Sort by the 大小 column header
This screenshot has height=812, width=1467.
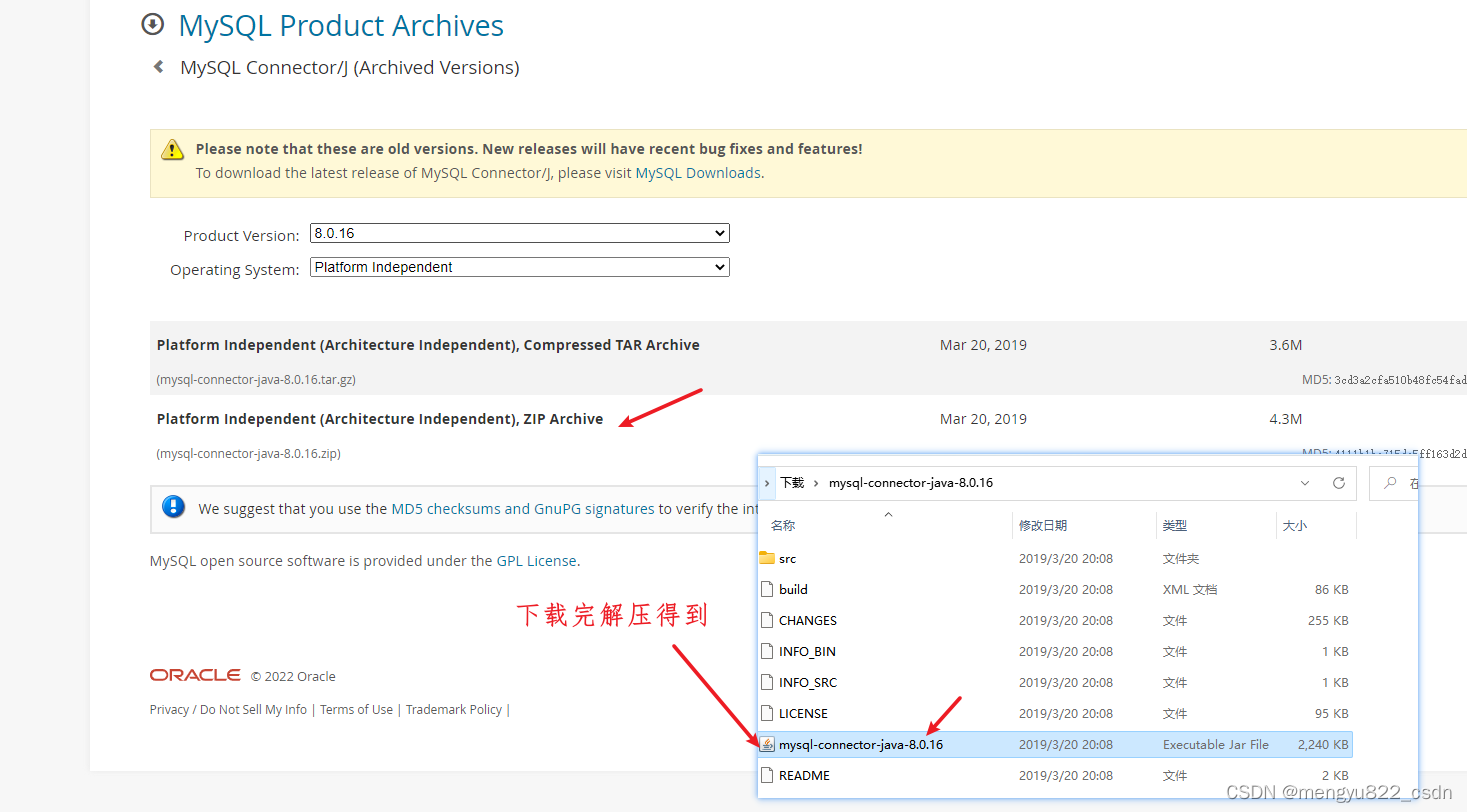(x=1295, y=525)
